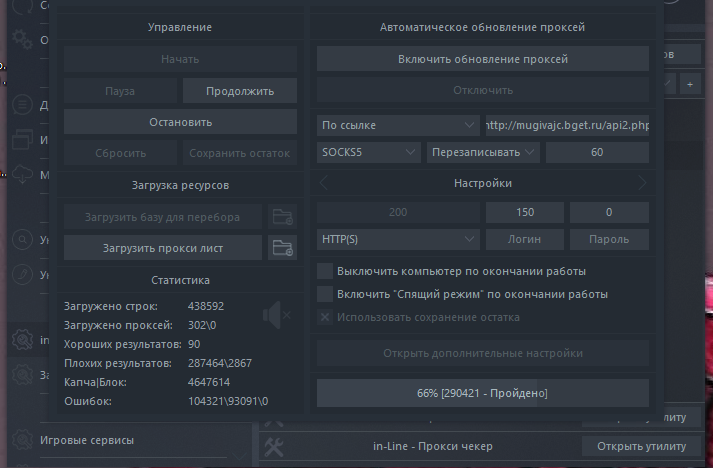
Task: Enable 'Включить Спящий режим' checkbox
Action: [324, 294]
